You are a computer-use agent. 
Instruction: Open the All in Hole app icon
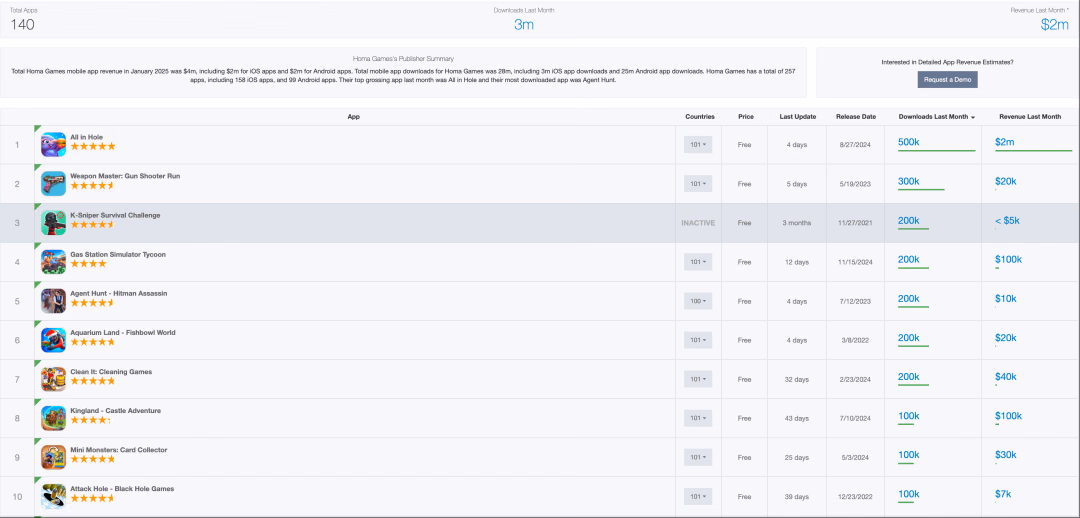[54, 145]
